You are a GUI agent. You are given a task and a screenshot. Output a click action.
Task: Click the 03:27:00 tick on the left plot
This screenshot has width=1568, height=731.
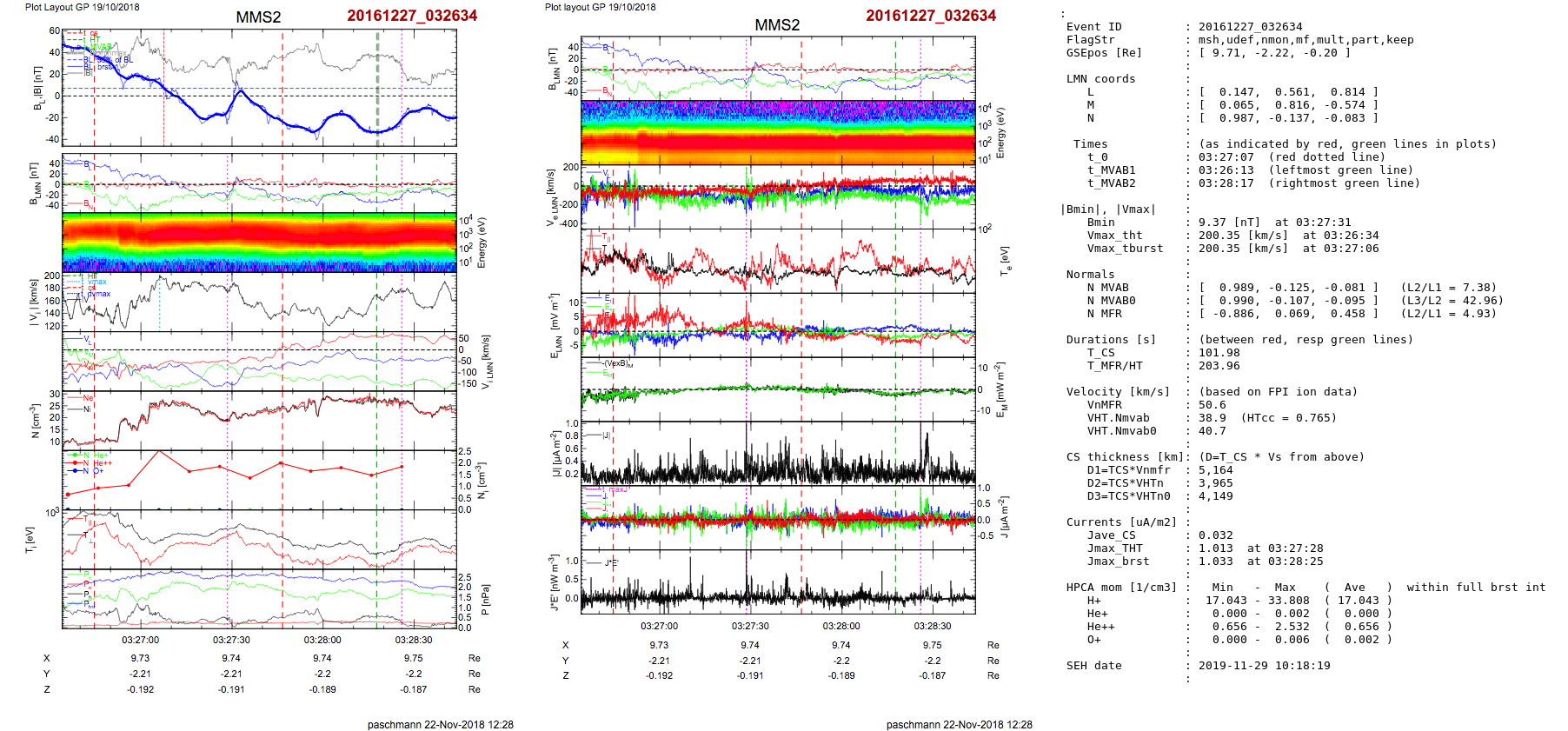[140, 640]
